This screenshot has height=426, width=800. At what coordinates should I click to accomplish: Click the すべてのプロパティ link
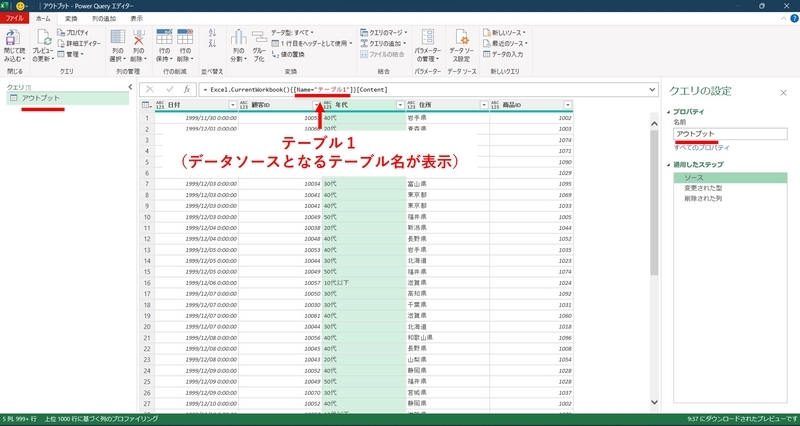pos(702,147)
